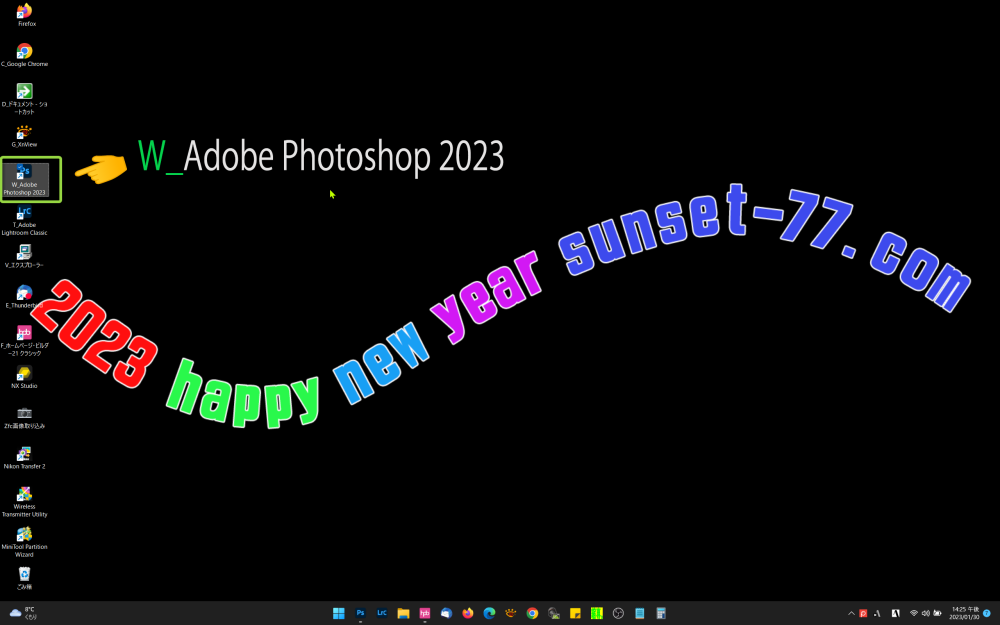Select the D_ドキュメント shortcut on the desktop
The image size is (1000, 625).
click(24, 99)
